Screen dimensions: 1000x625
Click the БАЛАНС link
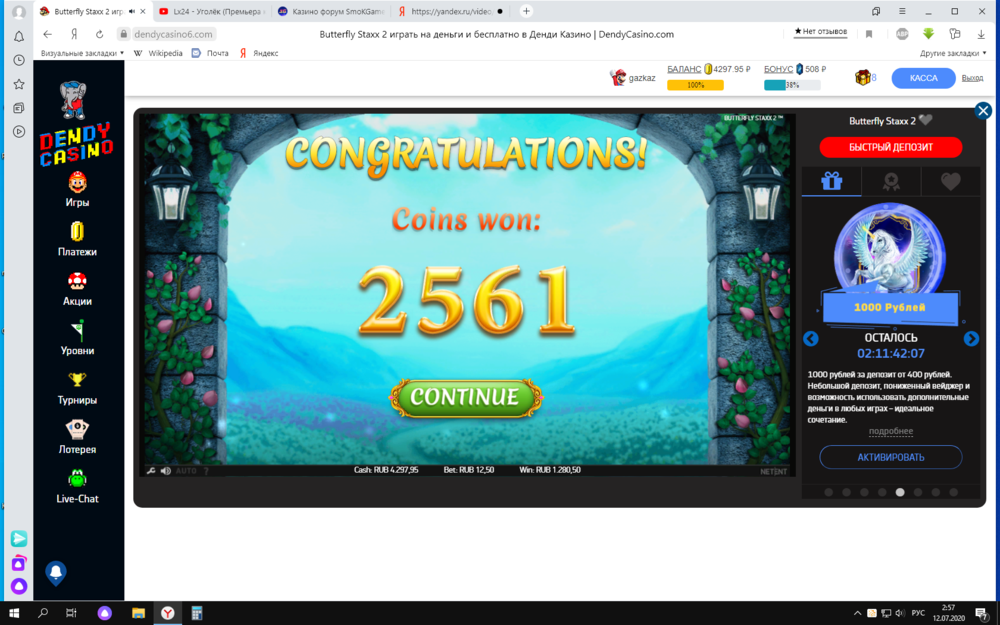684,69
